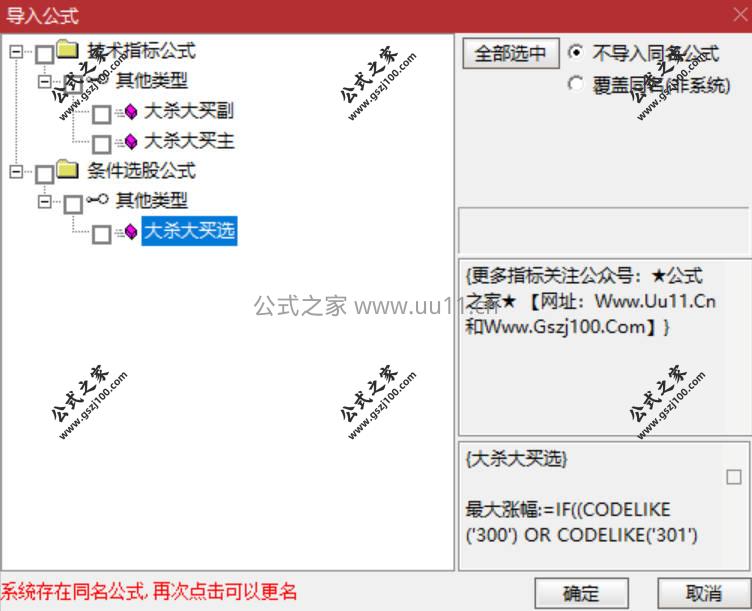The width and height of the screenshot is (752, 611).
Task: Collapse the 技术指标公式 tree node
Action: pos(16,51)
